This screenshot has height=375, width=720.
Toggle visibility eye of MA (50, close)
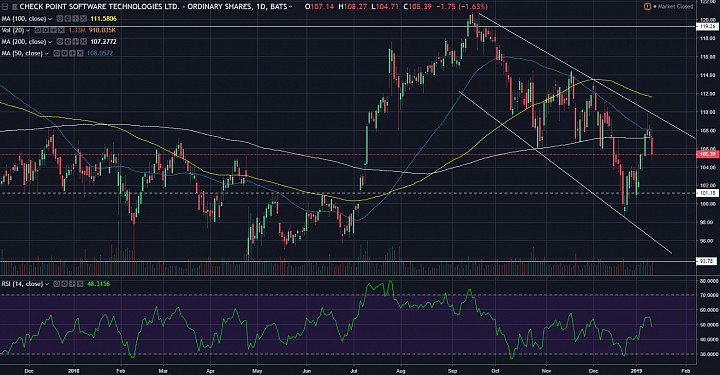[56, 53]
